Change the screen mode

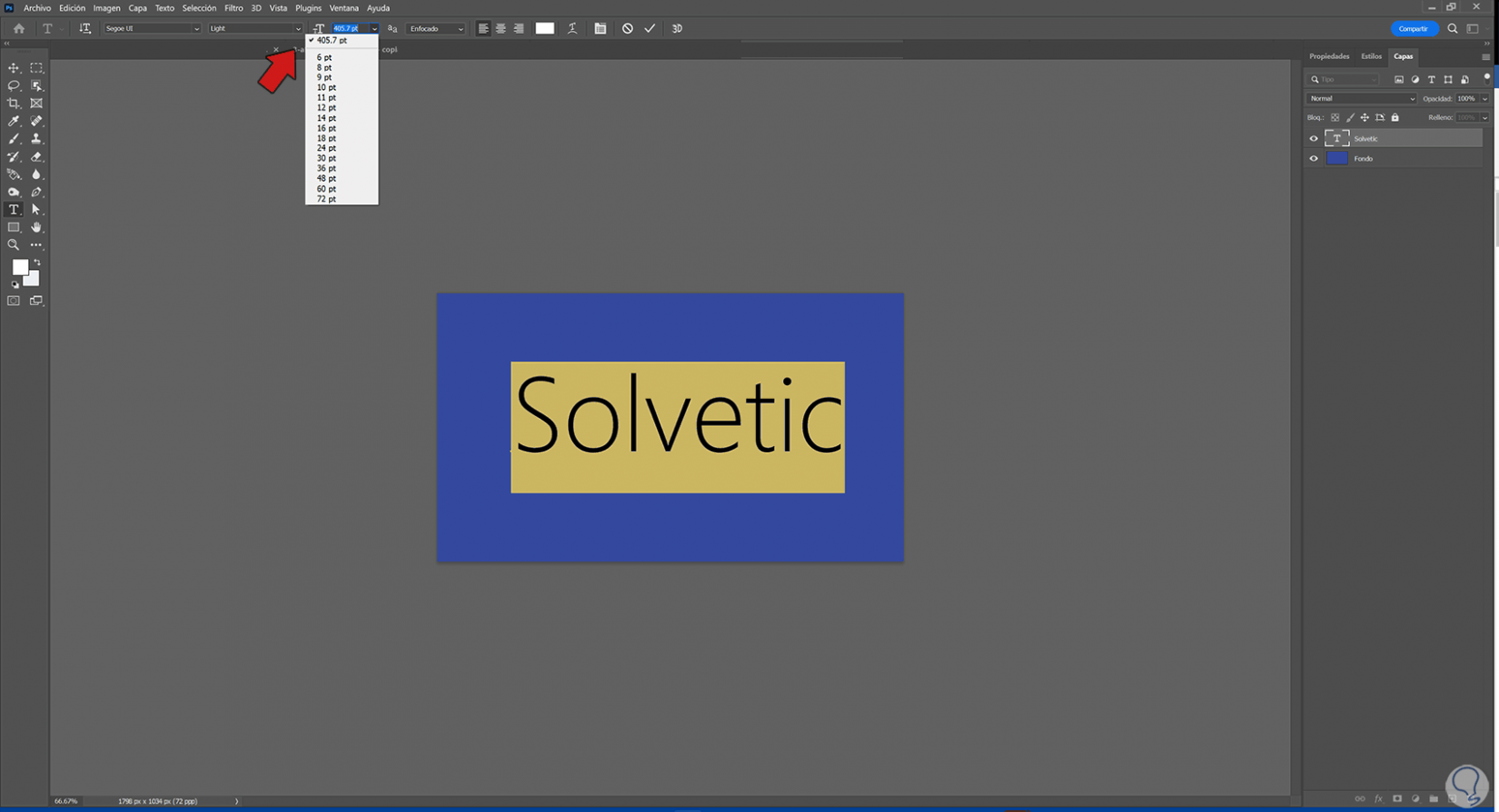(x=36, y=301)
